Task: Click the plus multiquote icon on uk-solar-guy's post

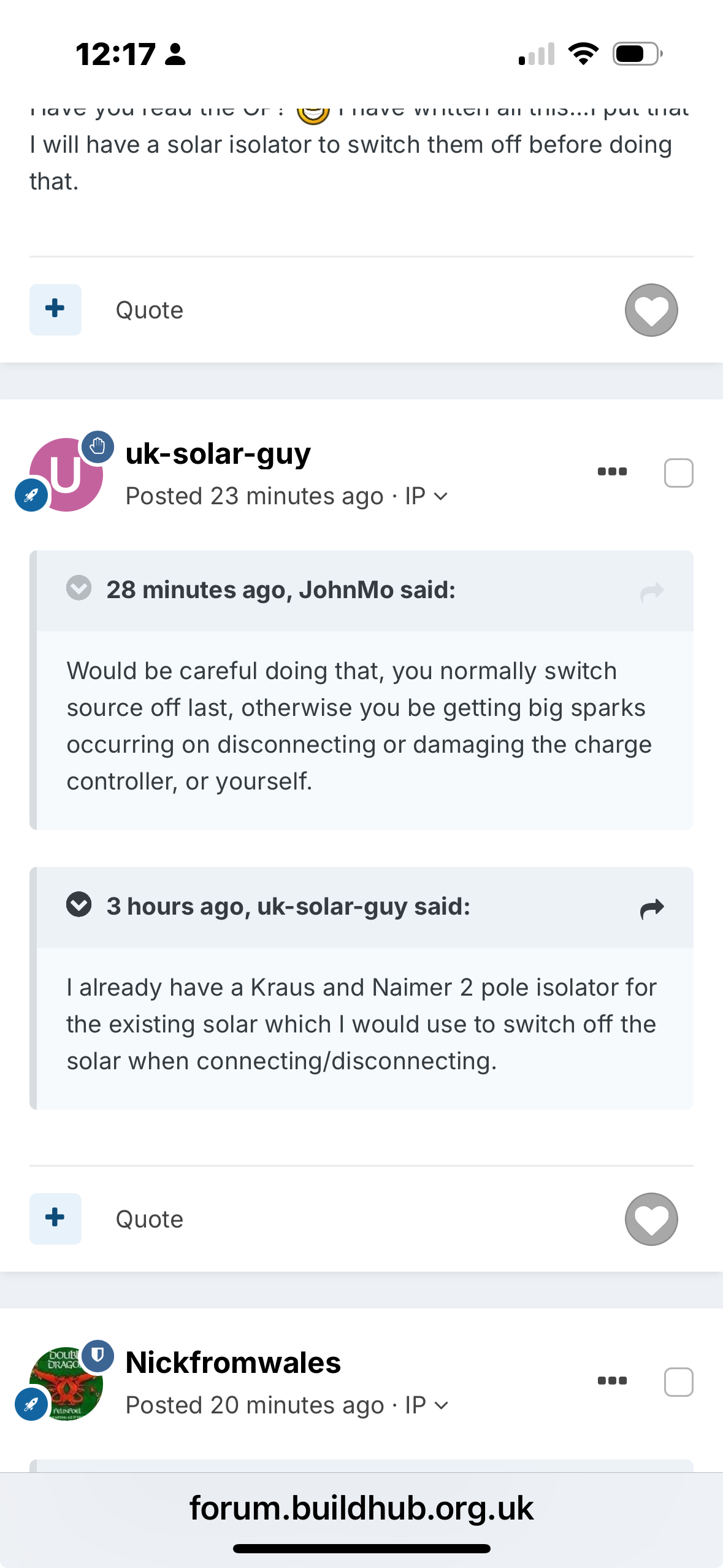Action: [x=55, y=1218]
